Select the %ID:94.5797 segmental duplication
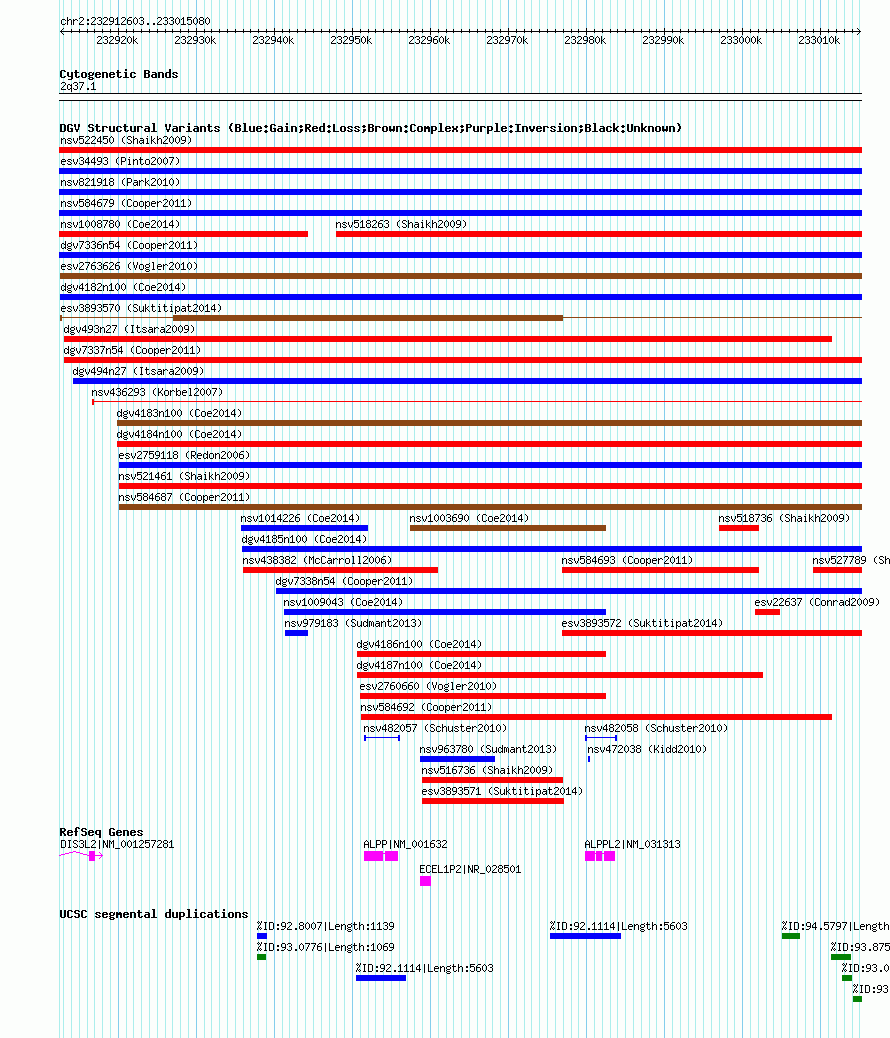The height and width of the screenshot is (1038, 890). 791,936
